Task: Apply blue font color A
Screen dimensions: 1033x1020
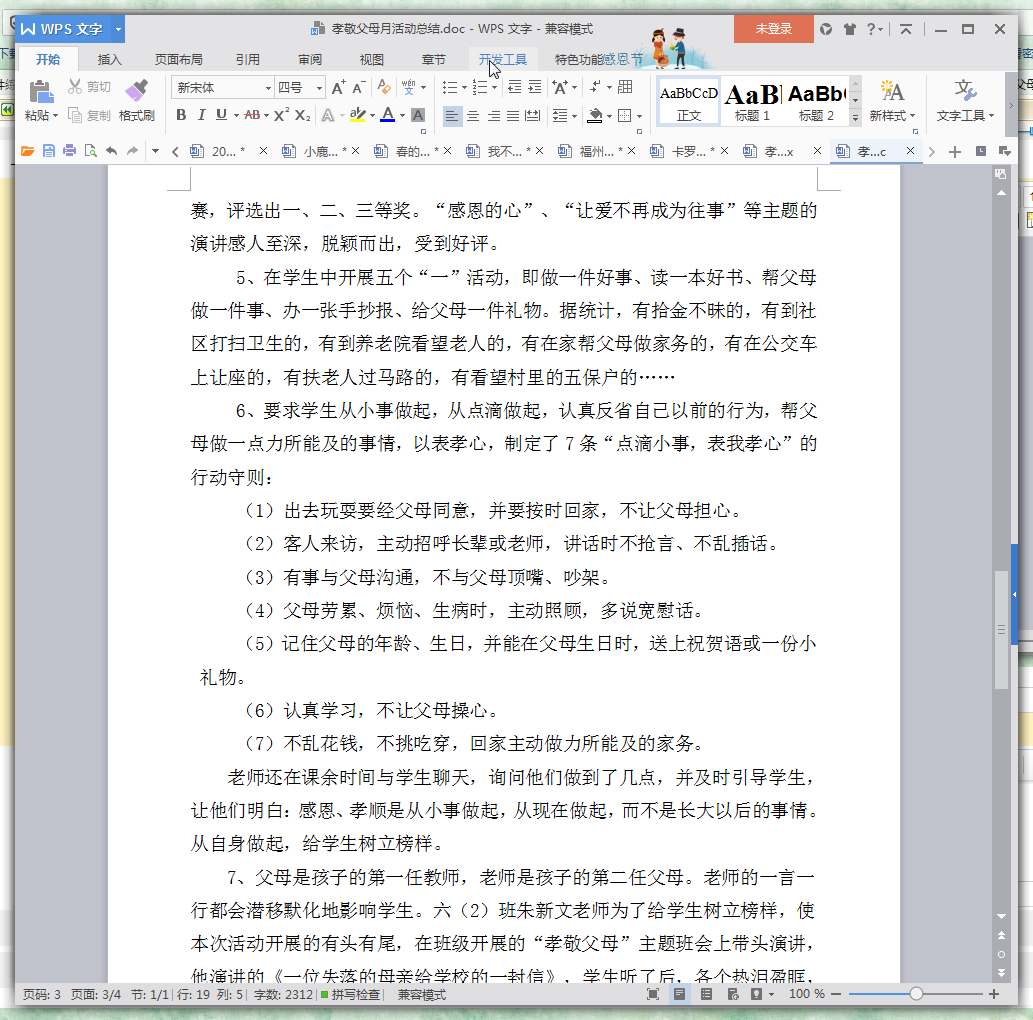Action: click(x=388, y=115)
